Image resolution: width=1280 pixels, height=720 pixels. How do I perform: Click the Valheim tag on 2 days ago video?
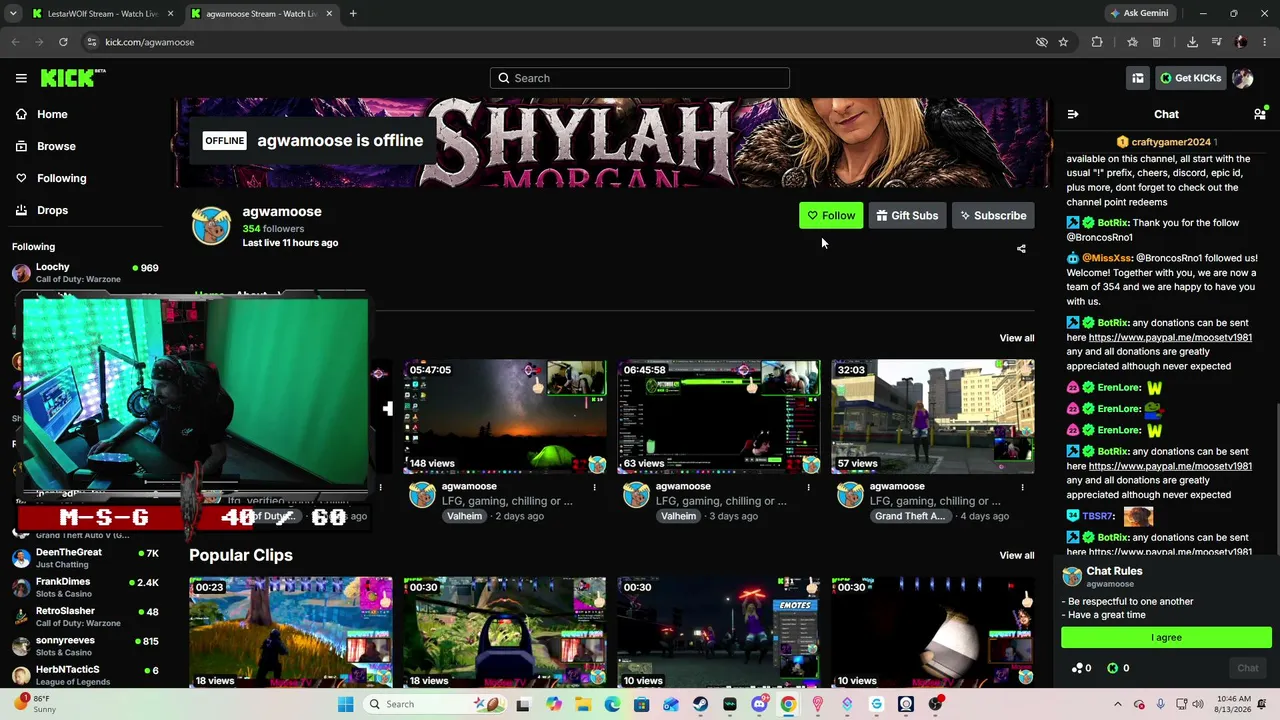(x=464, y=516)
